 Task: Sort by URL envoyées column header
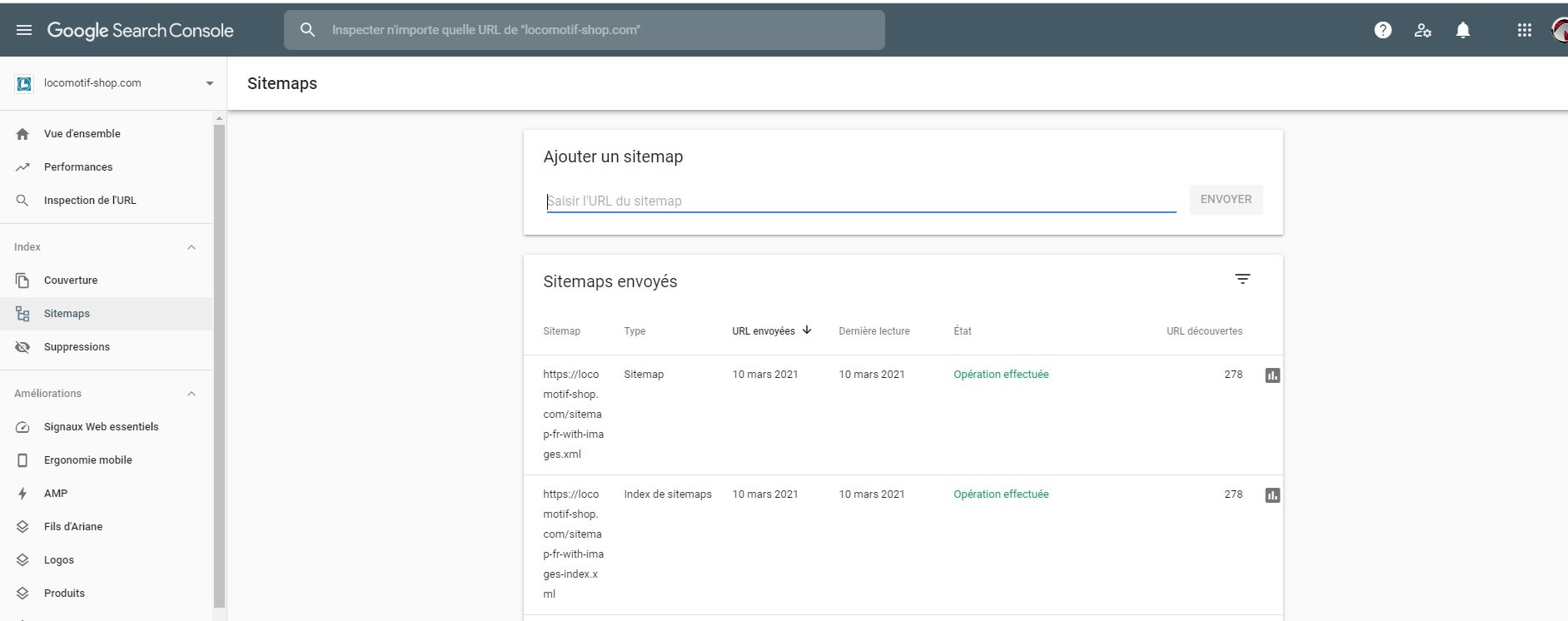point(764,331)
